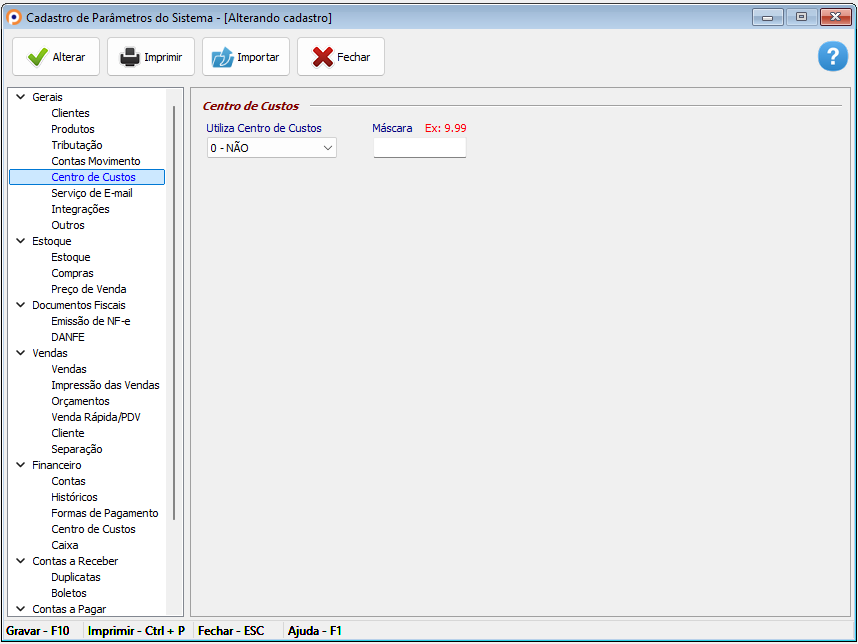Image resolution: width=858 pixels, height=644 pixels.
Task: Click the green checkmark Alterar icon
Action: tap(38, 57)
